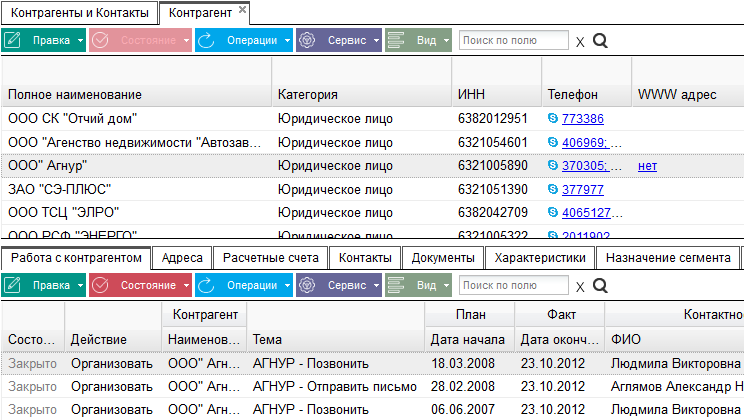Screen dimensions: 744x420
Task: Open the bottom Состояние dropdown arrow
Action: (x=186, y=286)
